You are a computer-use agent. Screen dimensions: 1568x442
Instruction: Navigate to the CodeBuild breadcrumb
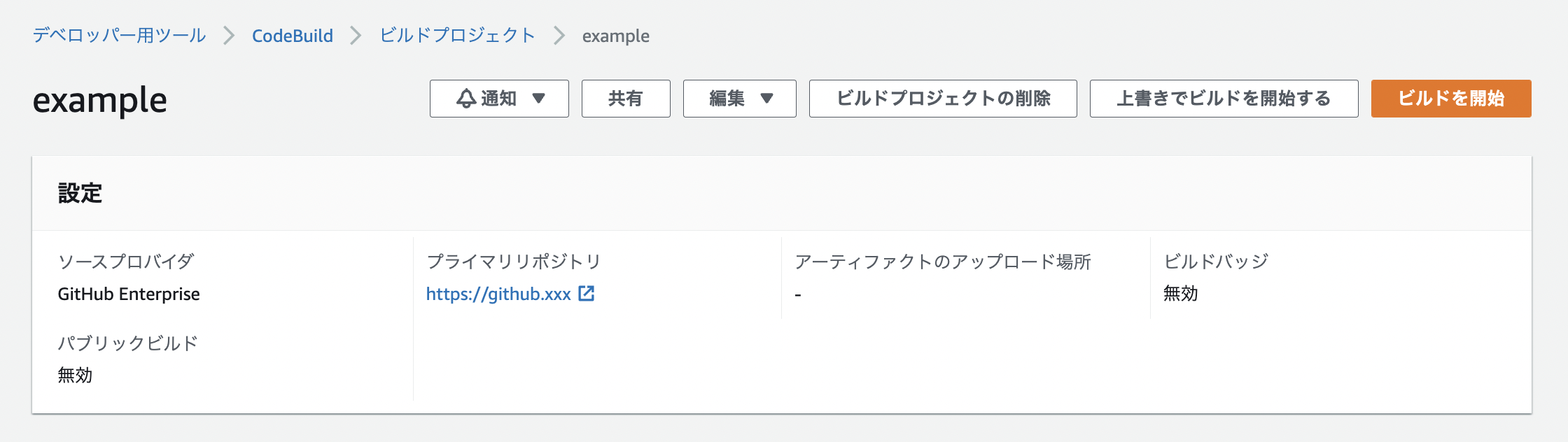coord(293,36)
